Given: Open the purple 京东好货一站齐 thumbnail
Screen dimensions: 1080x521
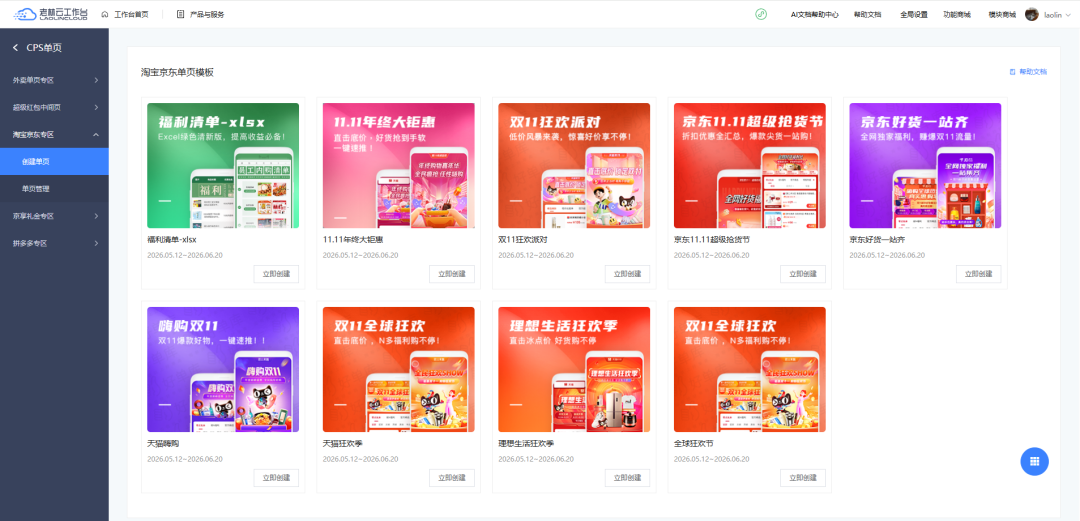Looking at the screenshot, I should [x=926, y=165].
